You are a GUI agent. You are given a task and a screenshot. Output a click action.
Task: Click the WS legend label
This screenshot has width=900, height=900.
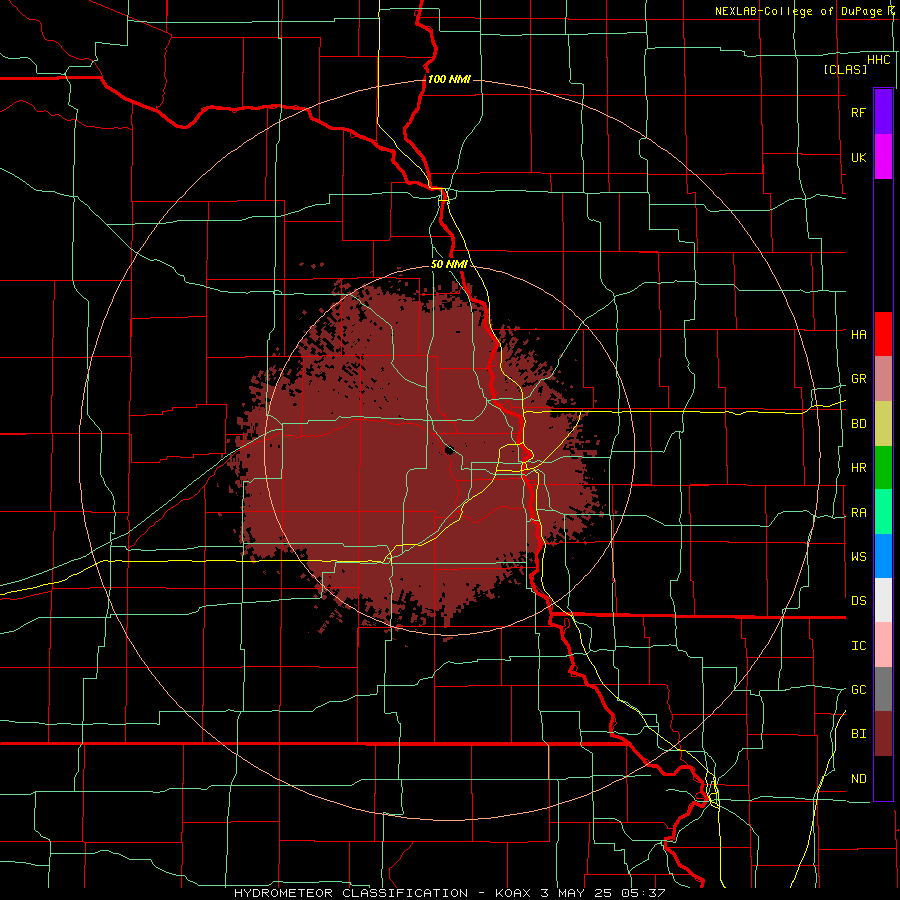(x=859, y=557)
